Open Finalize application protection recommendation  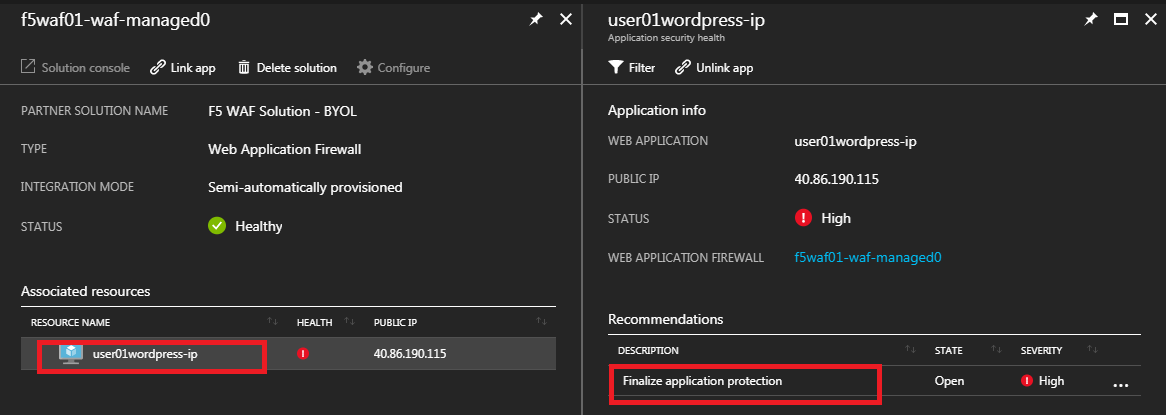point(702,381)
